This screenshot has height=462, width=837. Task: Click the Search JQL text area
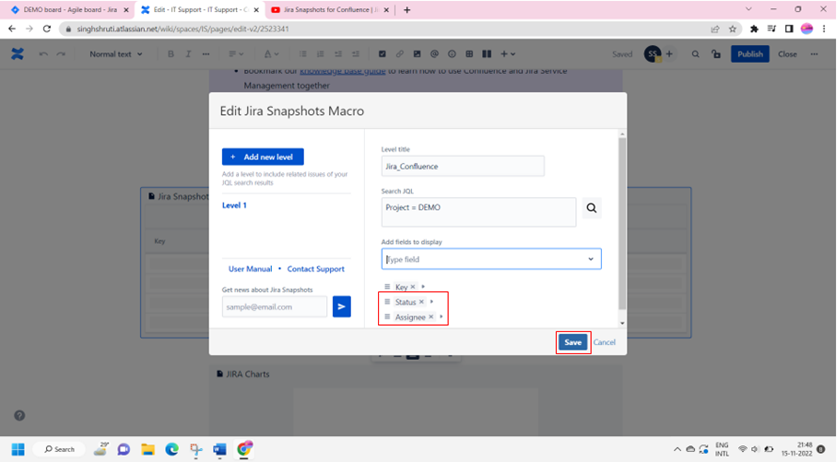(x=479, y=212)
